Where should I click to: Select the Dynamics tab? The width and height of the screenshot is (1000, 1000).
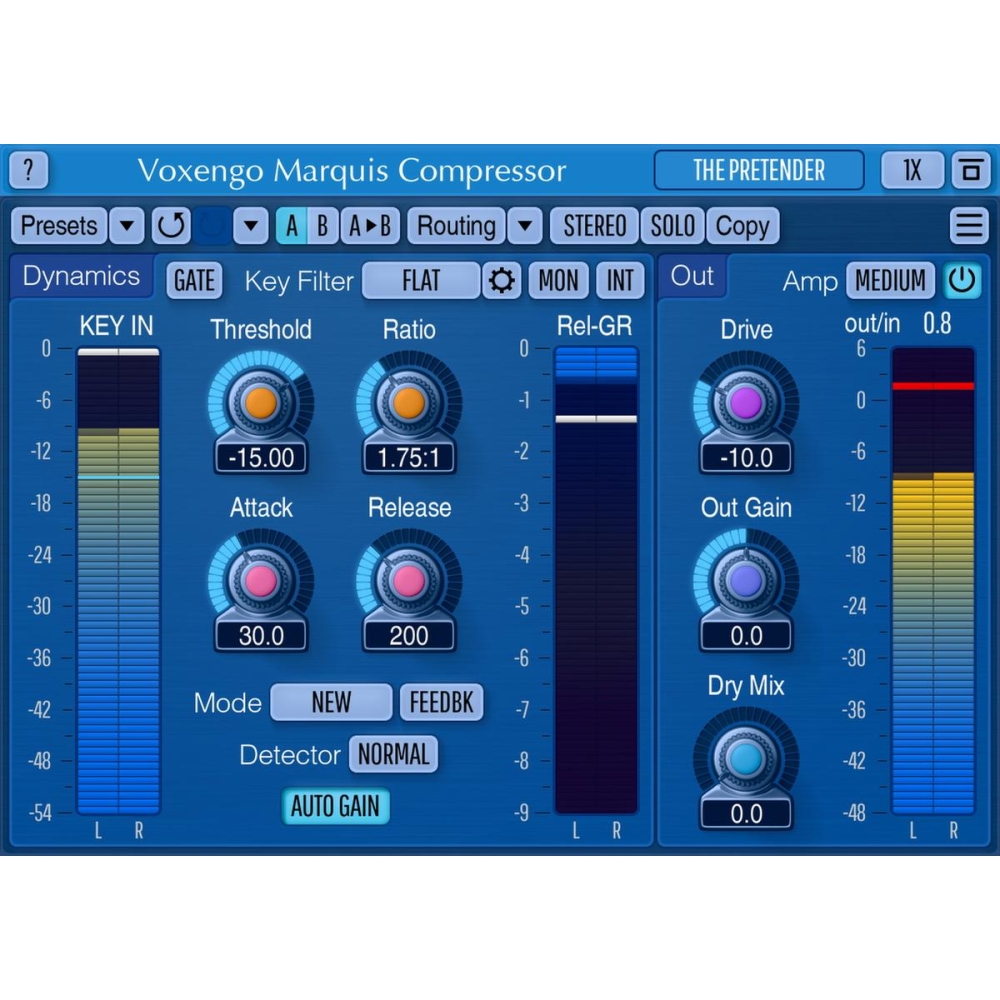point(81,276)
